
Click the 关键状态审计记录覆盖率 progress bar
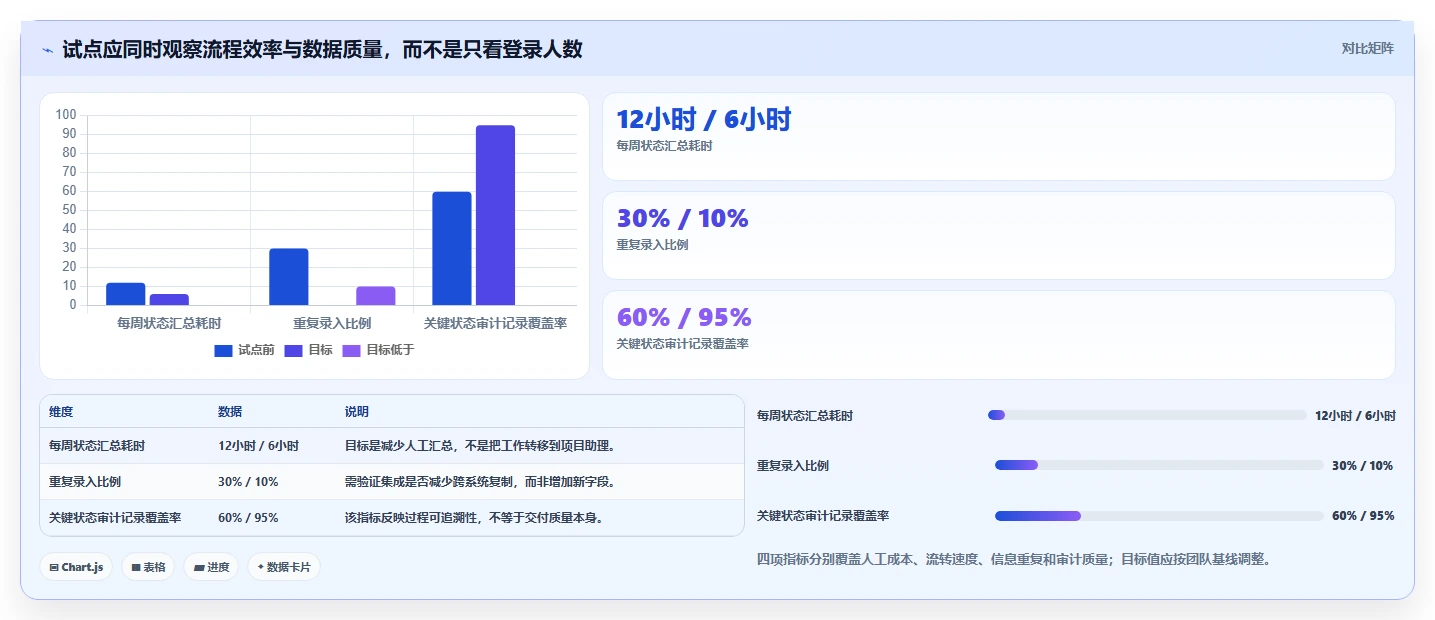[1159, 516]
